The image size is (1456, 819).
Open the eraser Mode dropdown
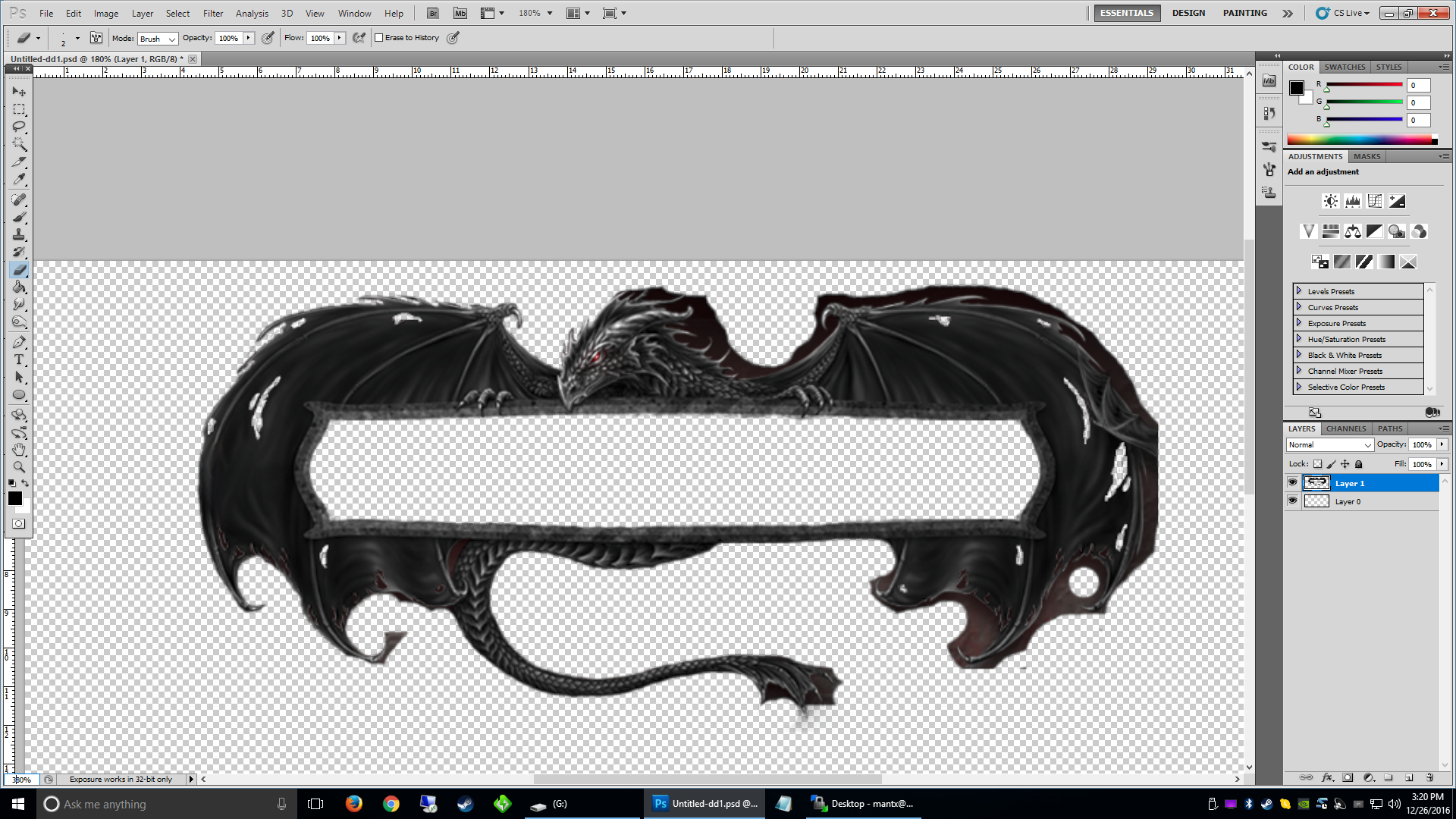pos(158,39)
